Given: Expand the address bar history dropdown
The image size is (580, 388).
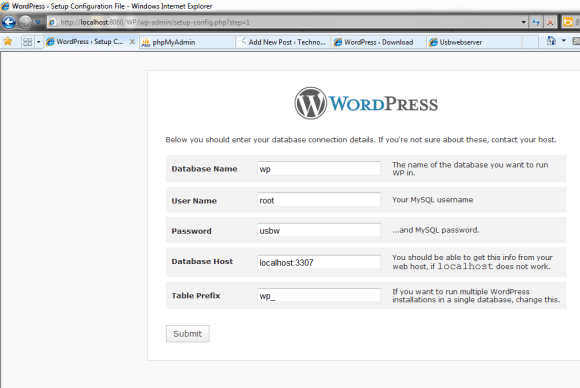Looking at the screenshot, I should 524,22.
